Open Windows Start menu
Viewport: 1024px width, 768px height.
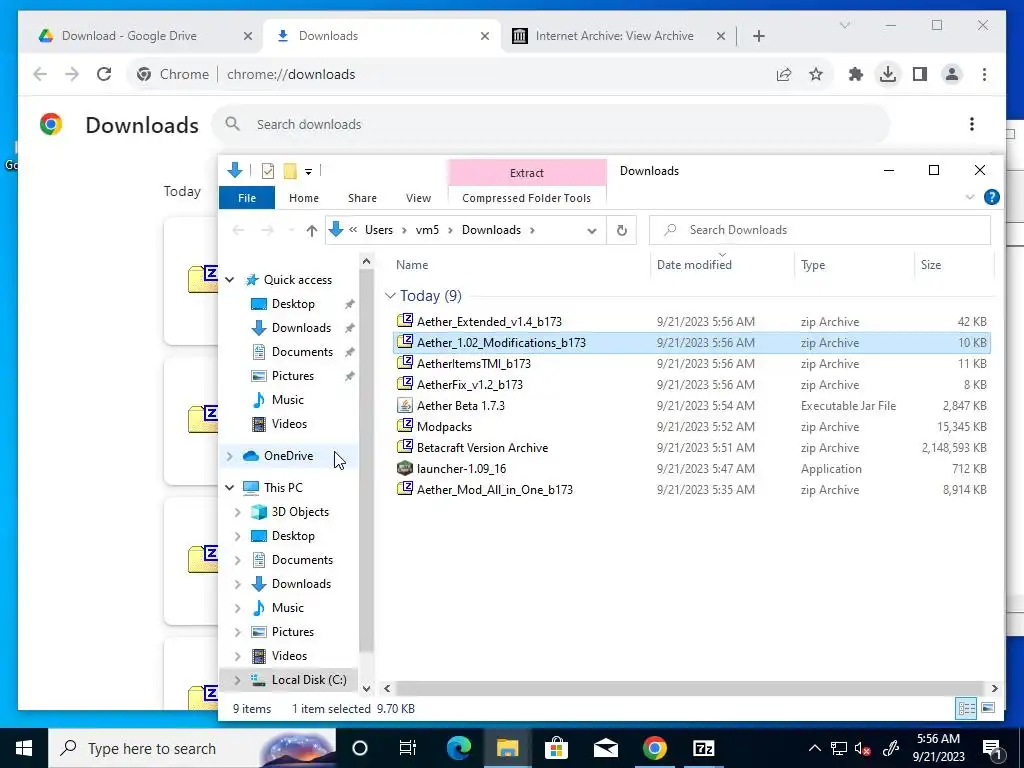[24, 748]
